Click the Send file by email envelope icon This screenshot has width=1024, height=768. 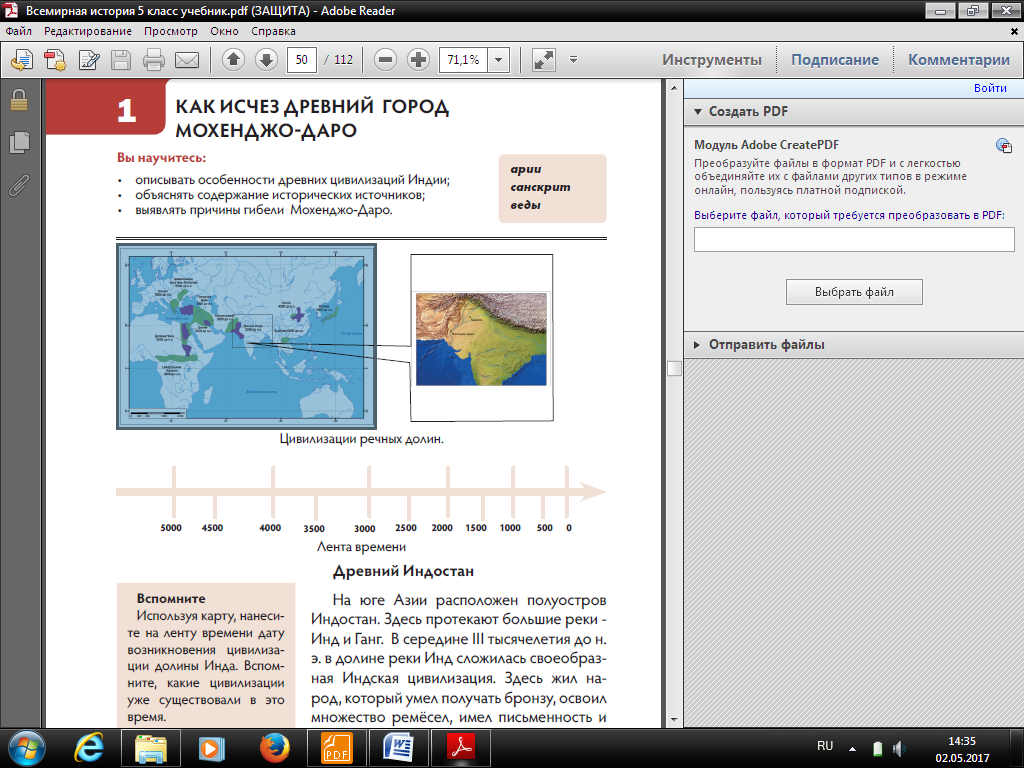click(x=187, y=60)
